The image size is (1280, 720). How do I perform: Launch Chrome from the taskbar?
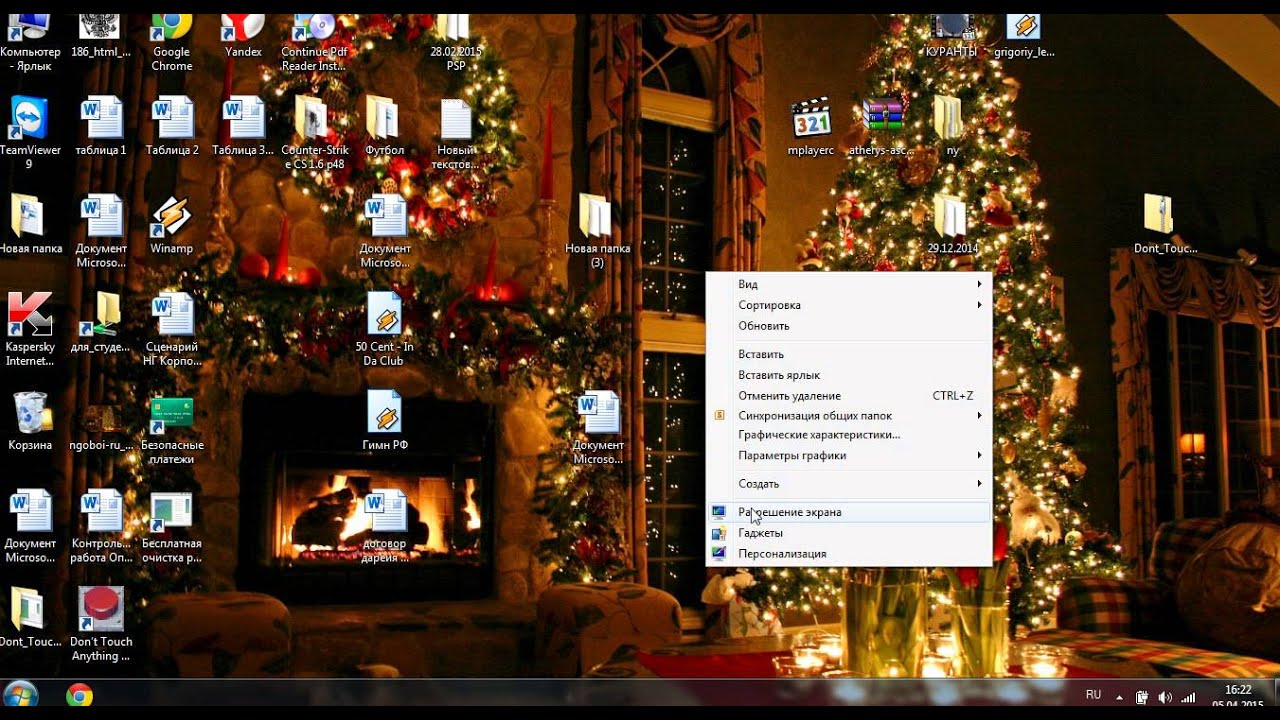pyautogui.click(x=79, y=696)
